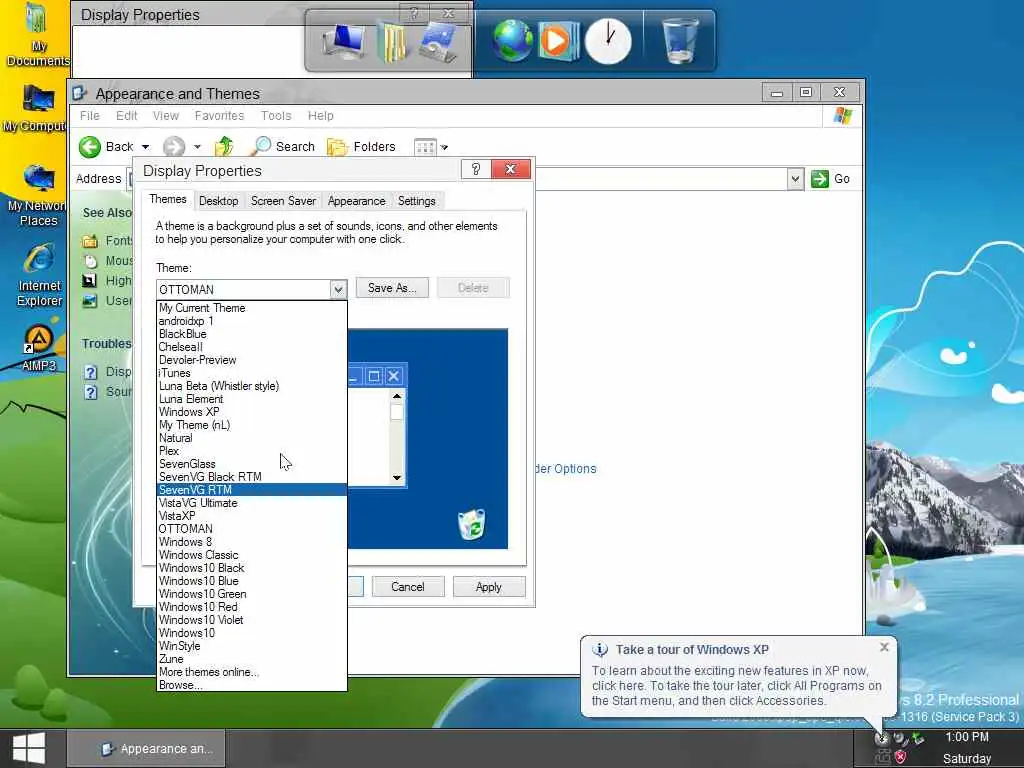The image size is (1024, 768).
Task: Choose the Browse... entry
Action: 252,685
